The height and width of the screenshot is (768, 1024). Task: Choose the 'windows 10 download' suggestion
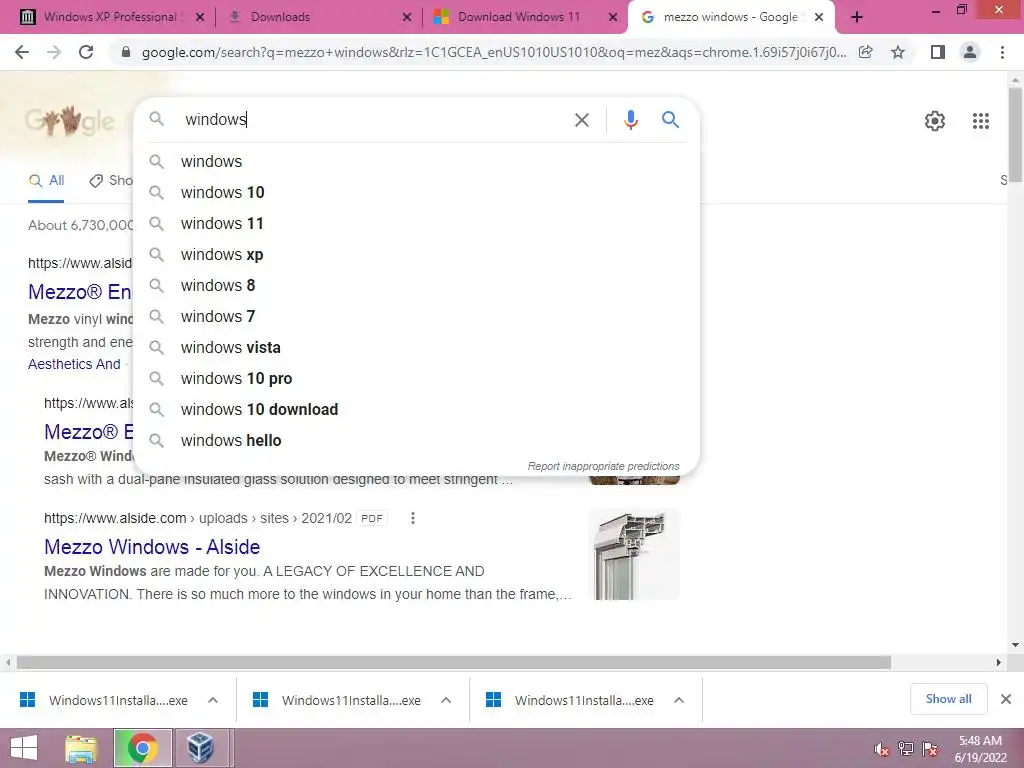click(417, 409)
